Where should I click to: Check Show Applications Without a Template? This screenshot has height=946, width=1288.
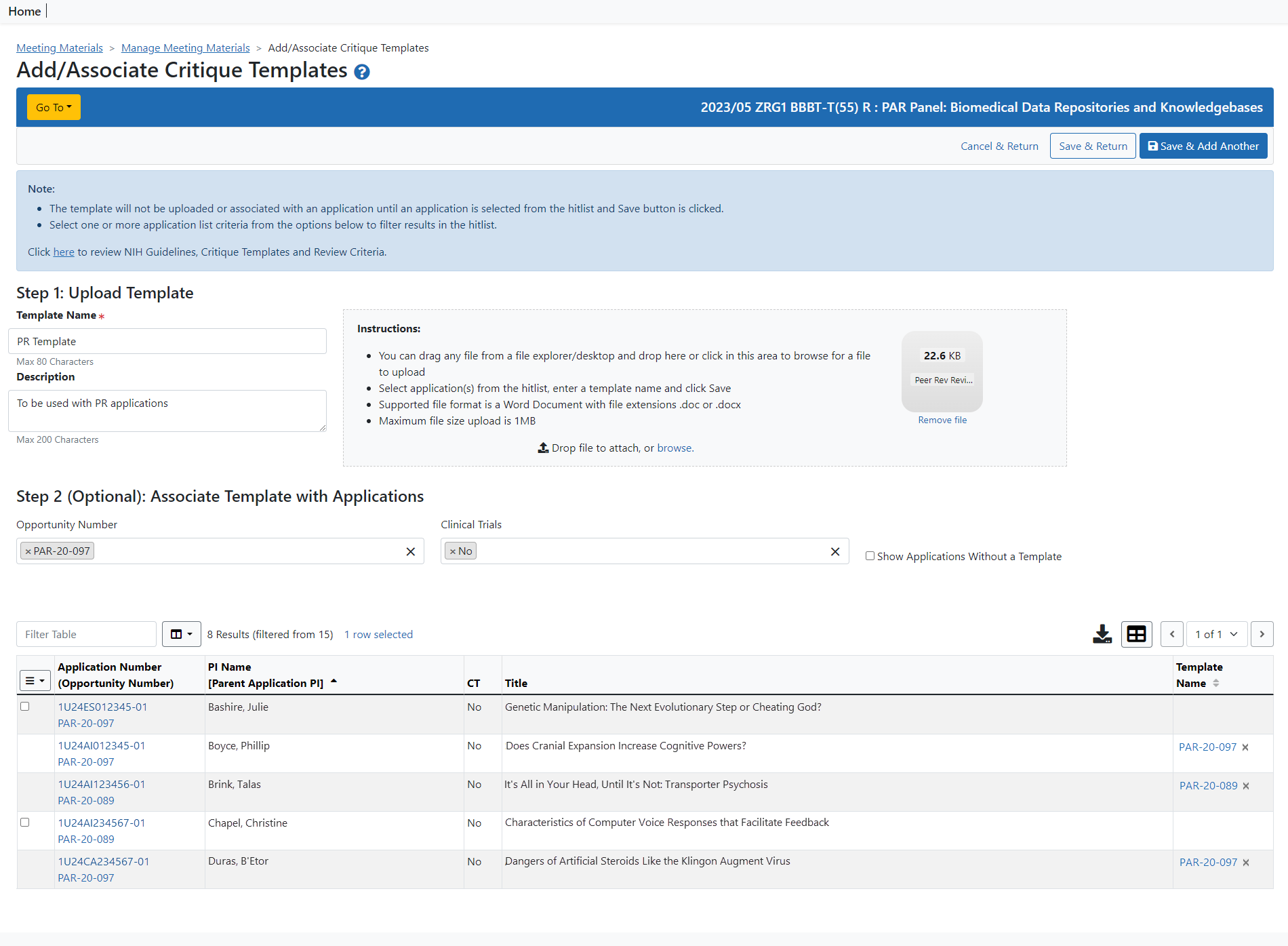[x=870, y=556]
